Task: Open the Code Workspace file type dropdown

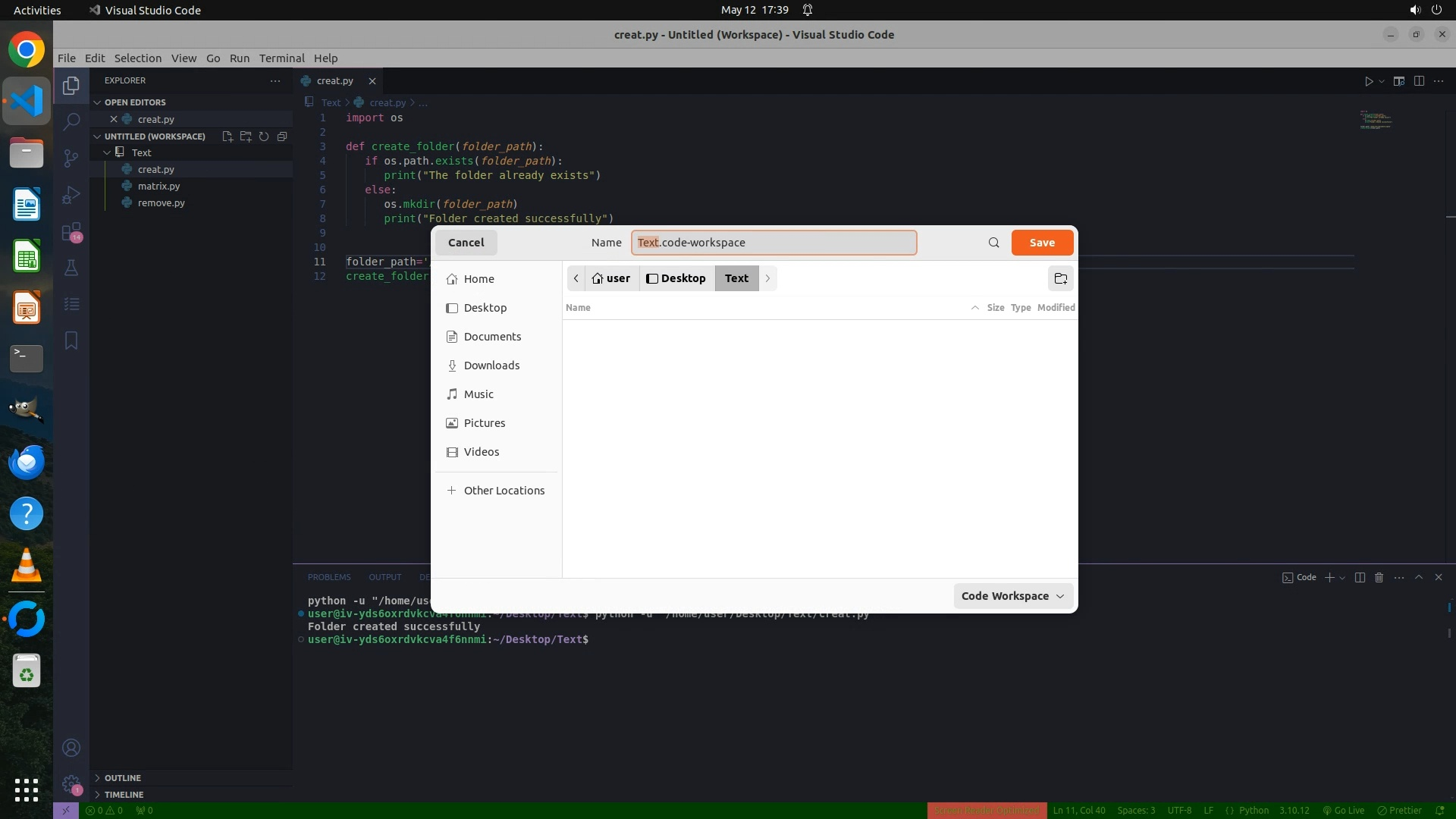Action: click(1012, 596)
